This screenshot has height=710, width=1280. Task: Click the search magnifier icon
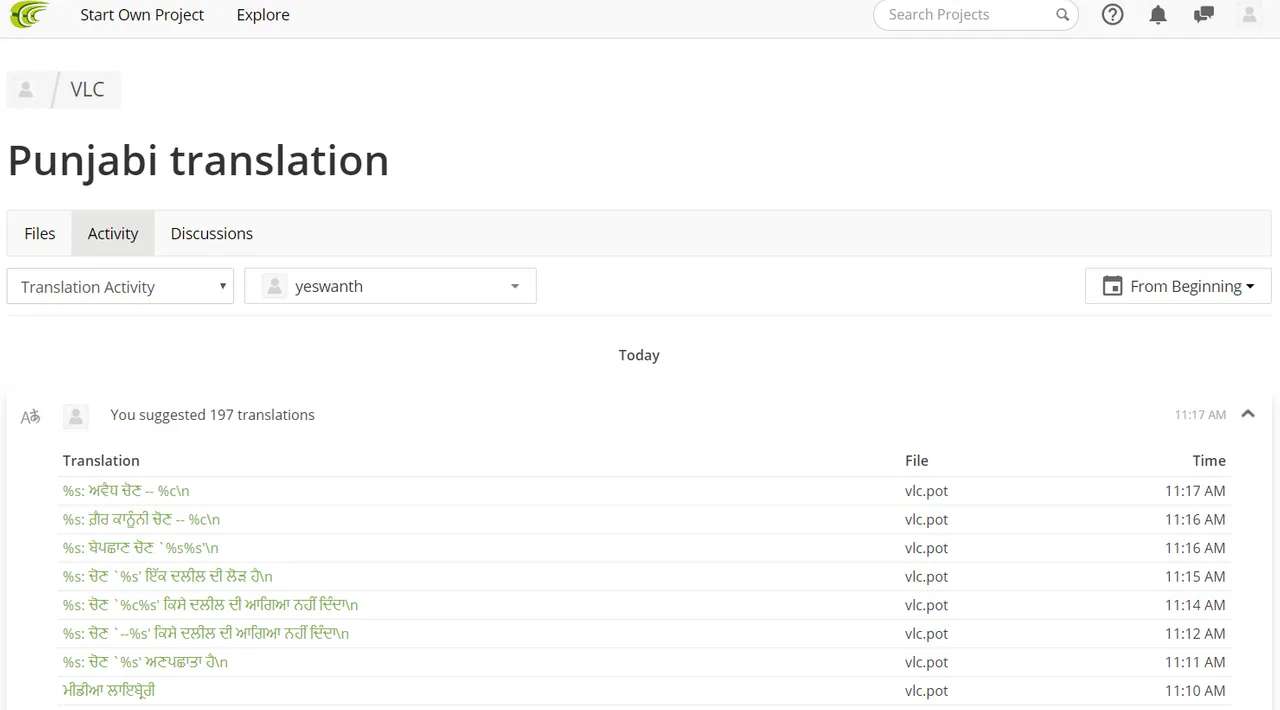(x=1062, y=15)
